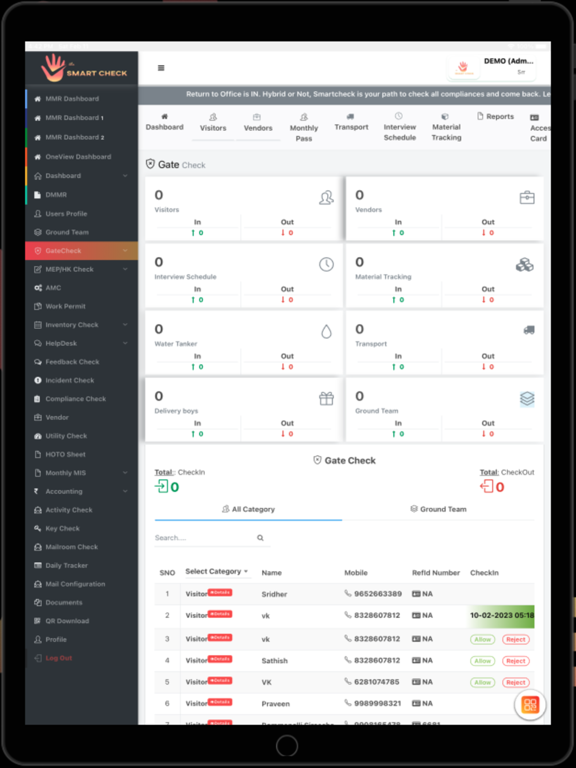The width and height of the screenshot is (576, 768).
Task: Open the Material Tracking top navigation tab
Action: [446, 127]
